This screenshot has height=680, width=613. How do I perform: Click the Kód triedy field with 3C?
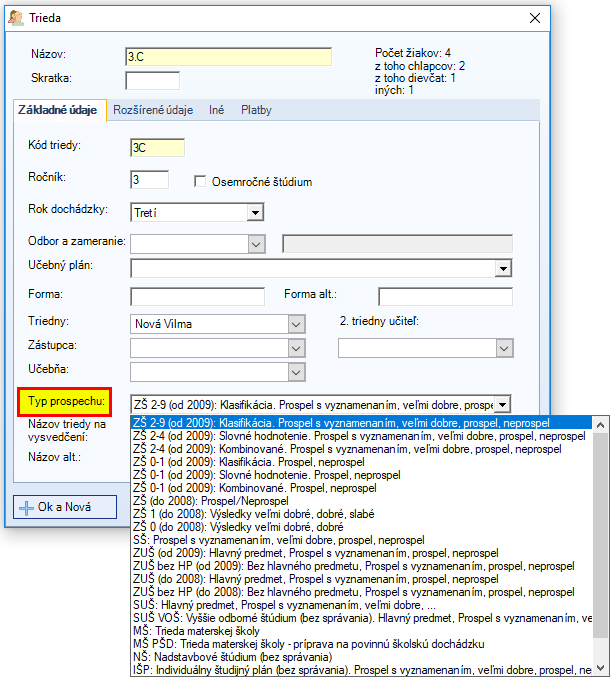[157, 148]
